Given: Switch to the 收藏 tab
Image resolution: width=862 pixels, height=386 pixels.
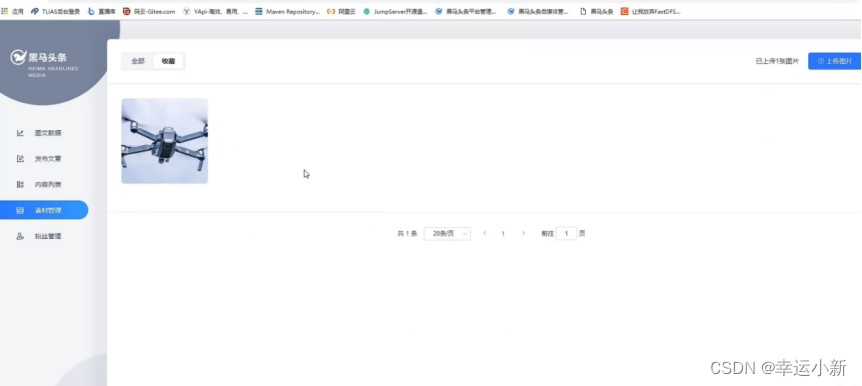Looking at the screenshot, I should click(x=168, y=61).
